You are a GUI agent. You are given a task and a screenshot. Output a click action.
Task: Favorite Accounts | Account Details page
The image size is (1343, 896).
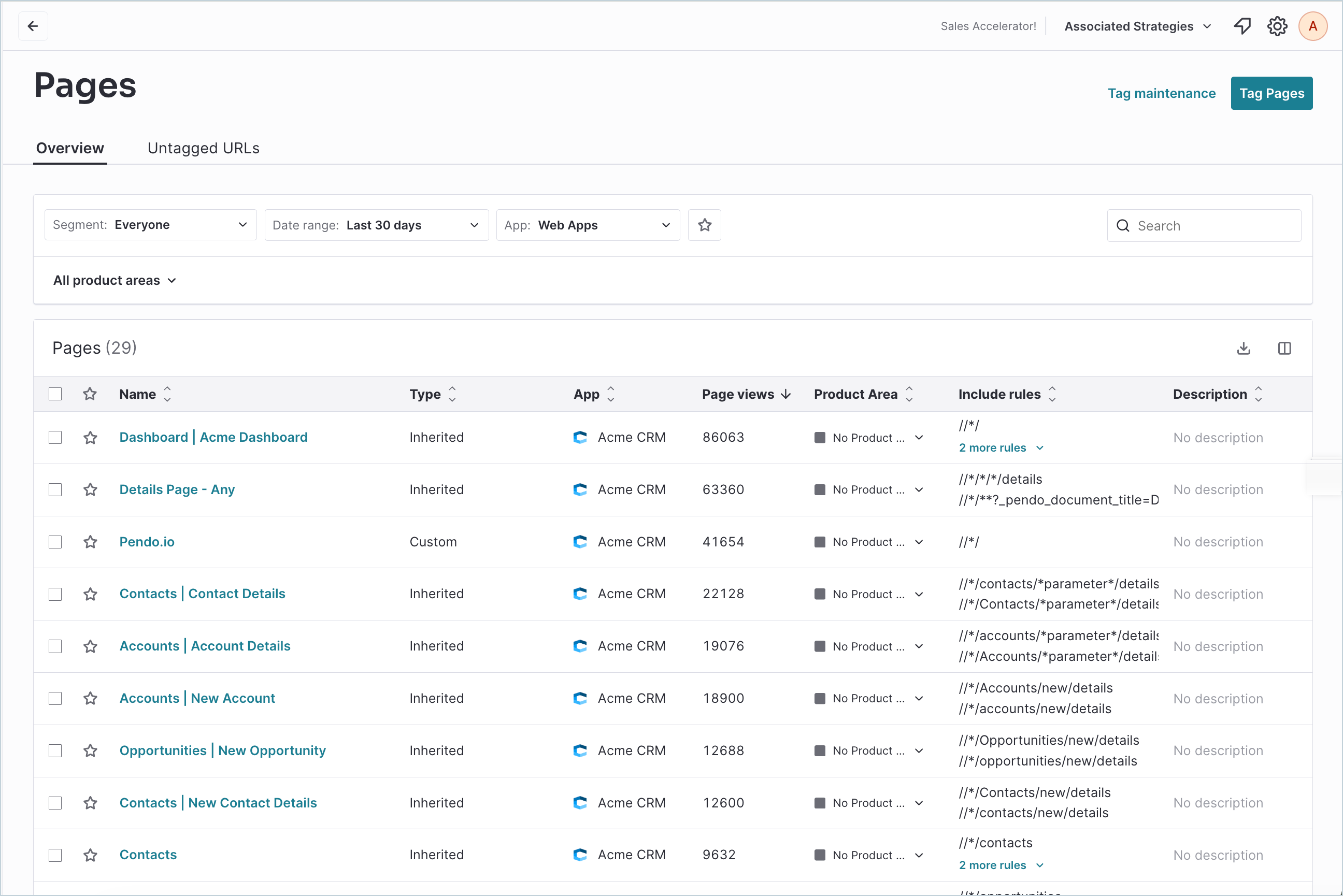(x=90, y=646)
